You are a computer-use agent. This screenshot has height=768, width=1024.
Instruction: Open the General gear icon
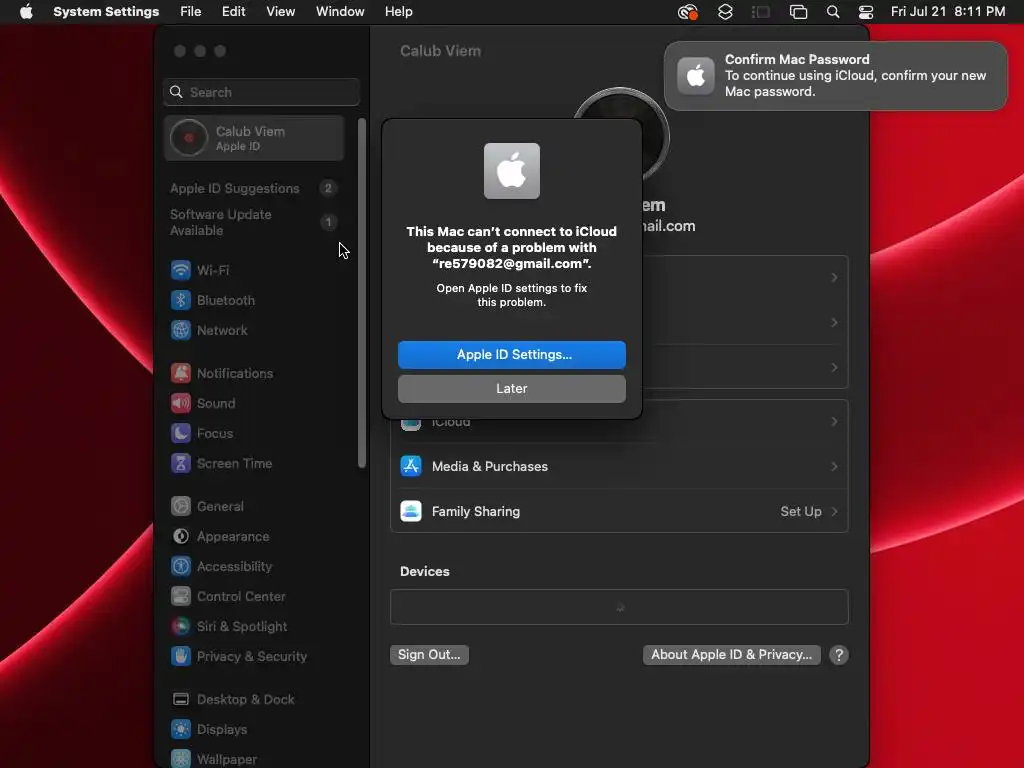coord(181,506)
